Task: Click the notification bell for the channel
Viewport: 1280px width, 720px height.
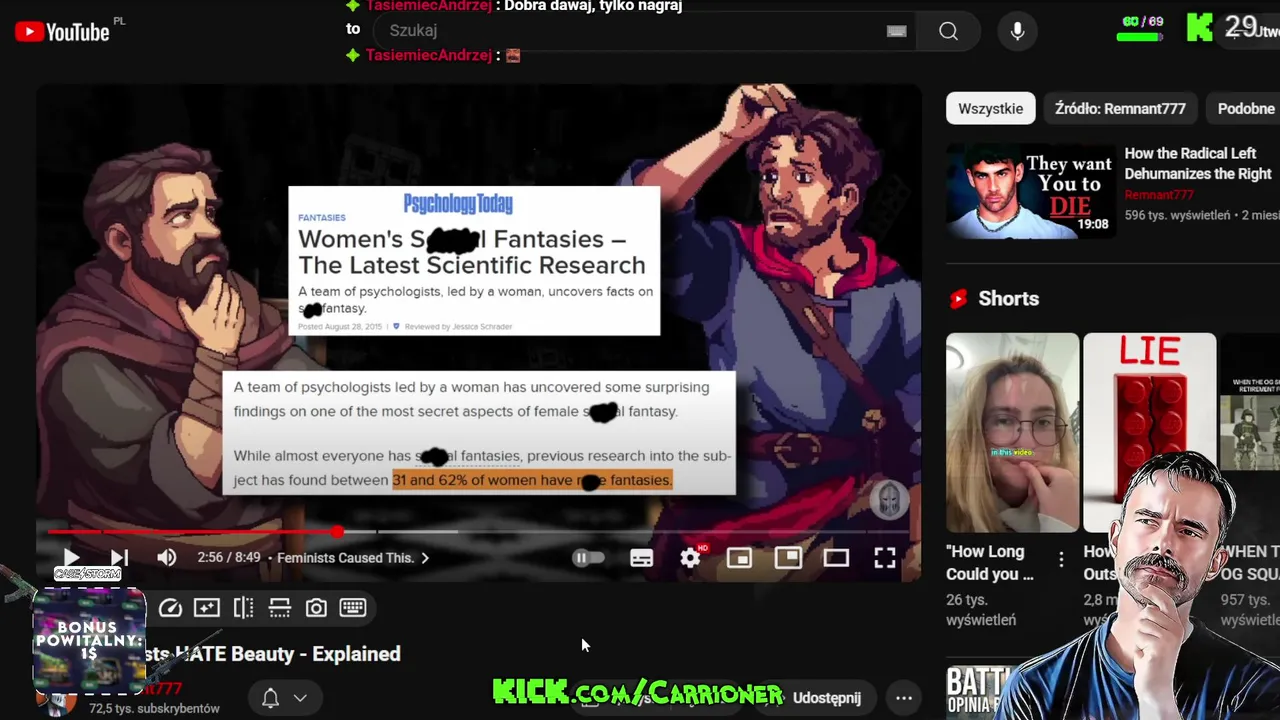Action: pos(270,698)
